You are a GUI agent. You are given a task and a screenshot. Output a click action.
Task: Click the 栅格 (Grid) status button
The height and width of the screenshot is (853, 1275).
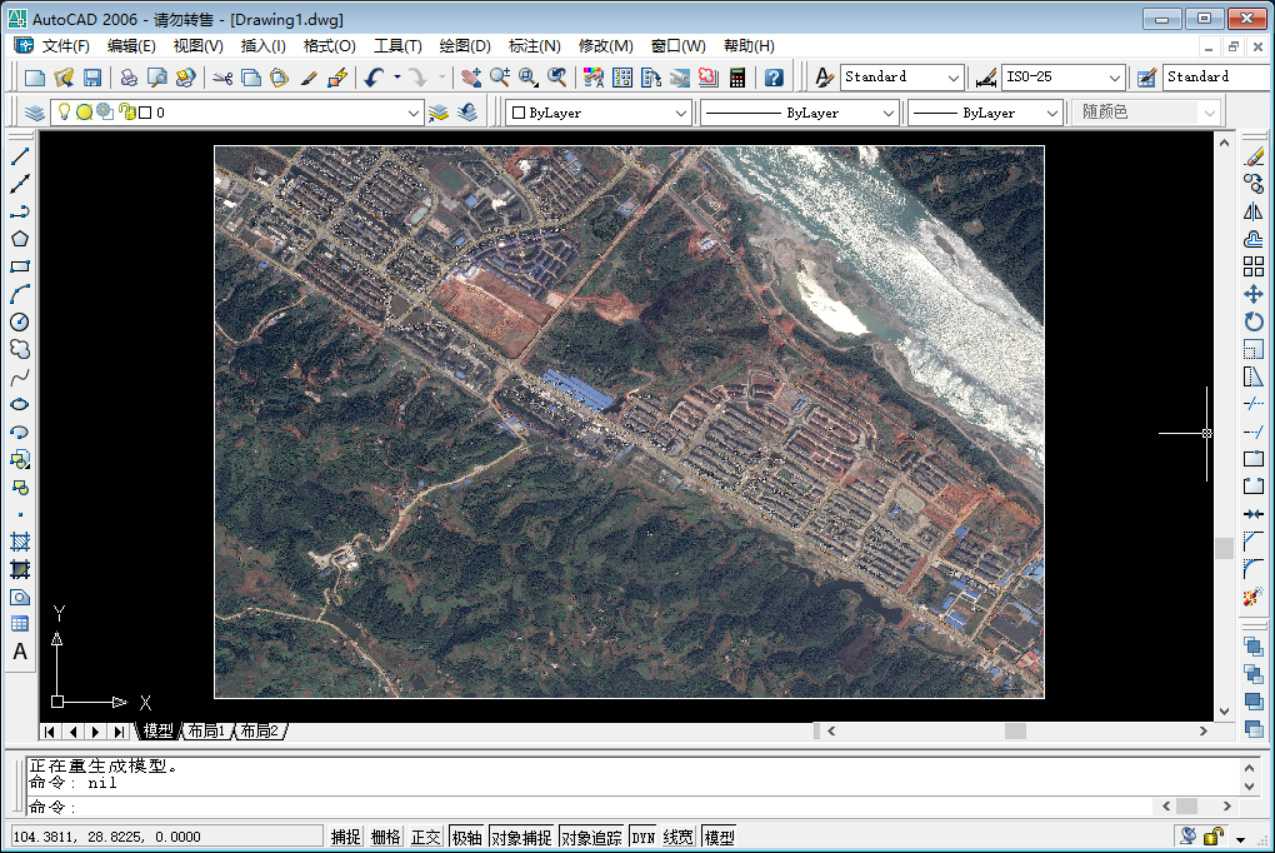point(385,837)
